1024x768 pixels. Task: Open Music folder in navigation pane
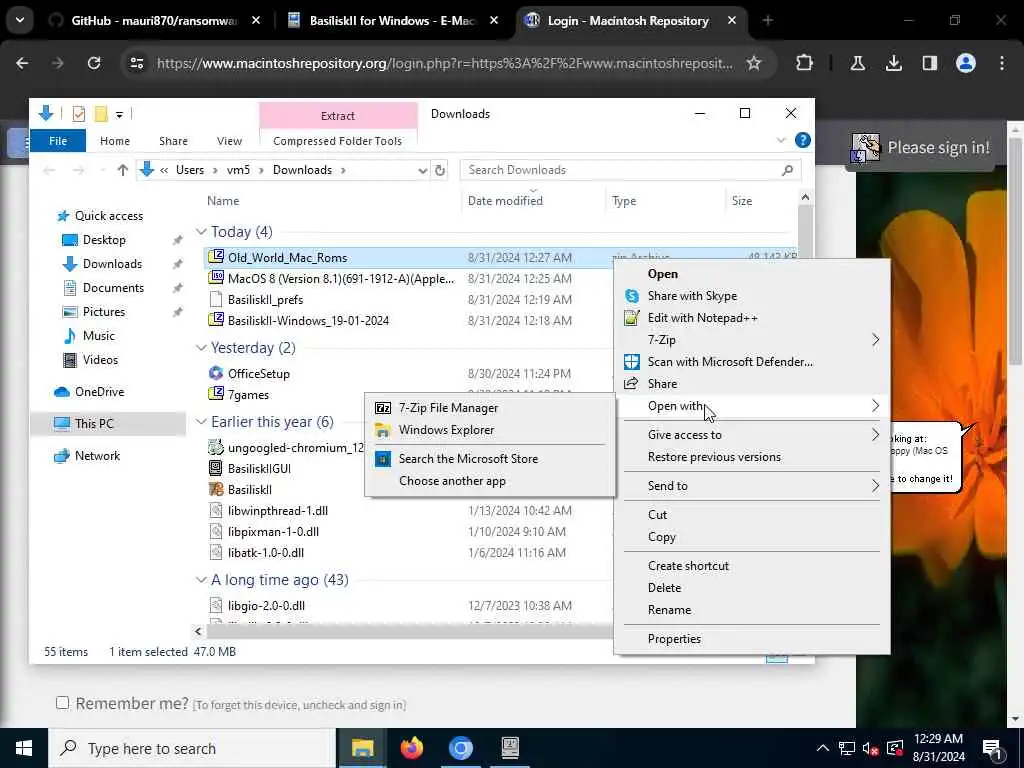pos(99,336)
